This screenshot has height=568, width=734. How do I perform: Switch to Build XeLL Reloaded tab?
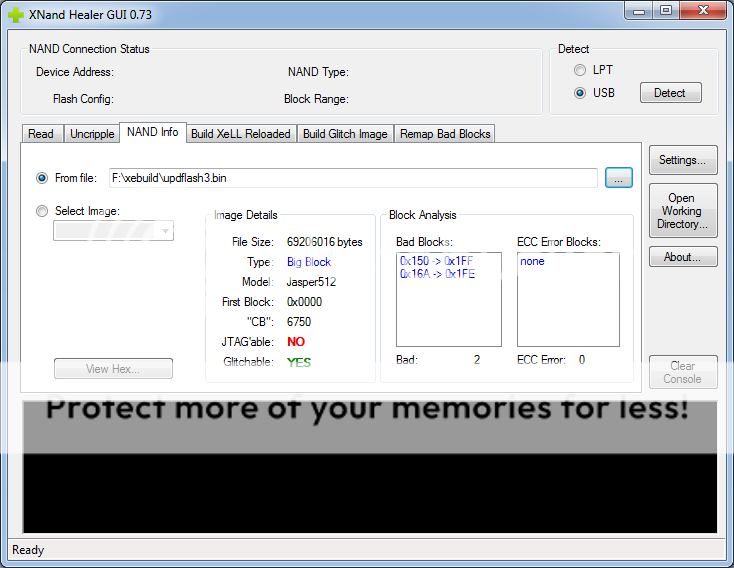point(240,134)
